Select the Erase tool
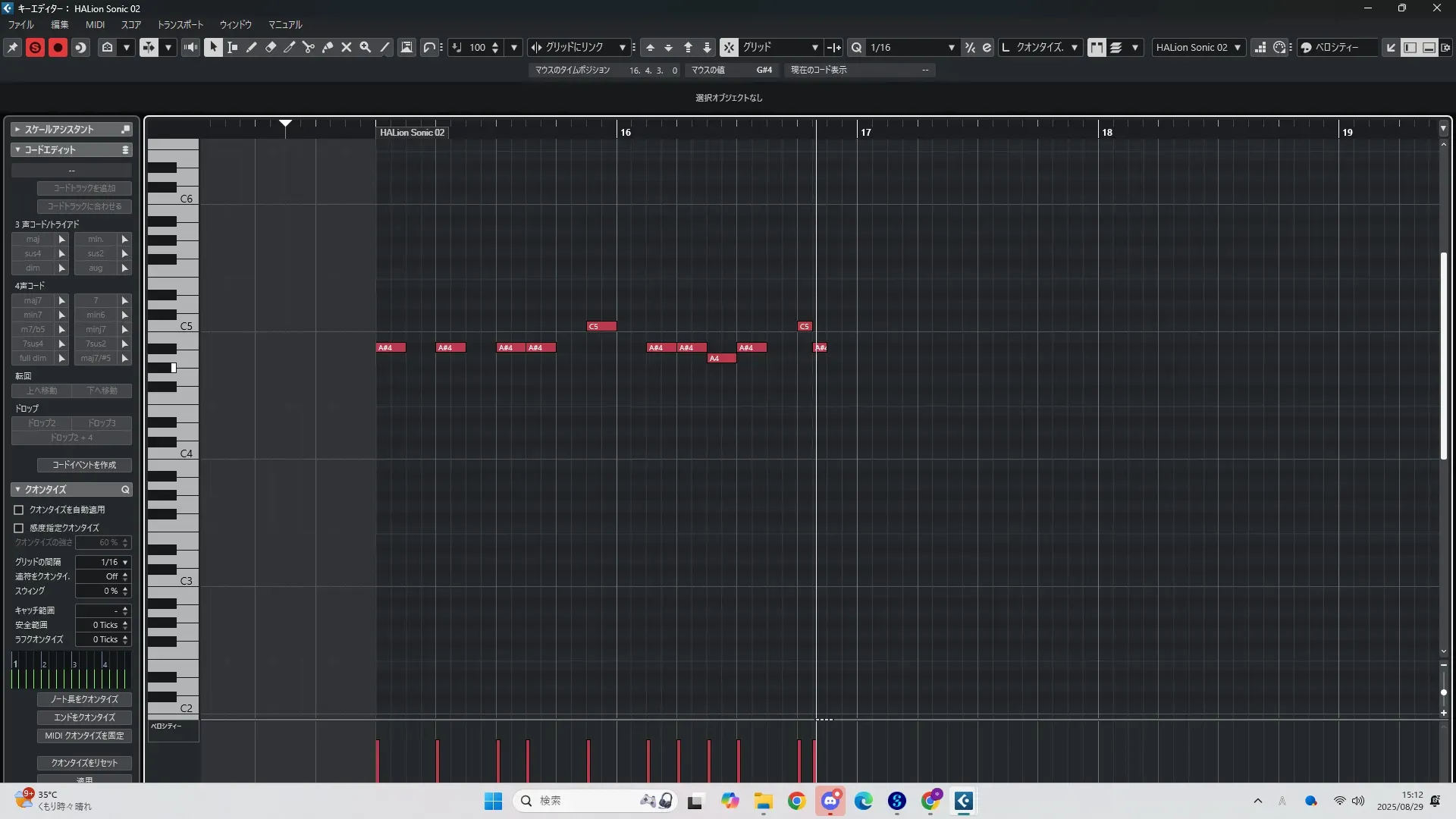This screenshot has height=819, width=1456. click(x=271, y=47)
